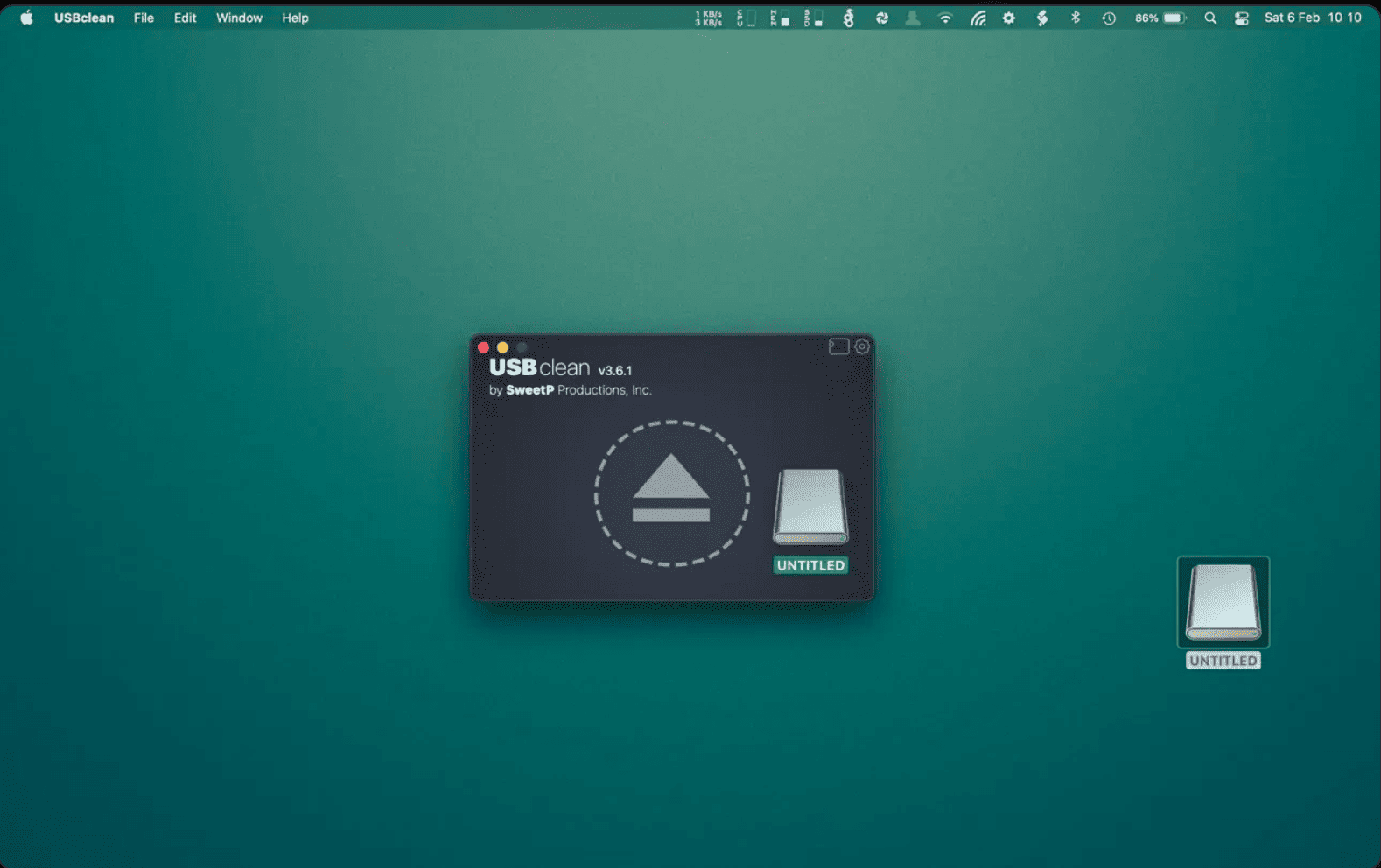Viewport: 1381px width, 868px height.
Task: Click the eject drop zone in USBclean
Action: (671, 493)
